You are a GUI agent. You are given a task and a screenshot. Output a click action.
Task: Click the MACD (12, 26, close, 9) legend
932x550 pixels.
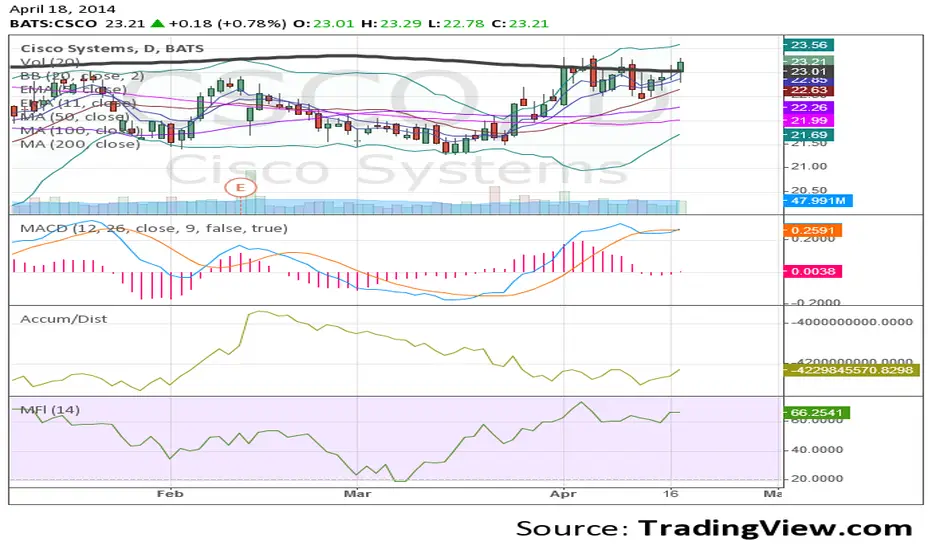[154, 228]
